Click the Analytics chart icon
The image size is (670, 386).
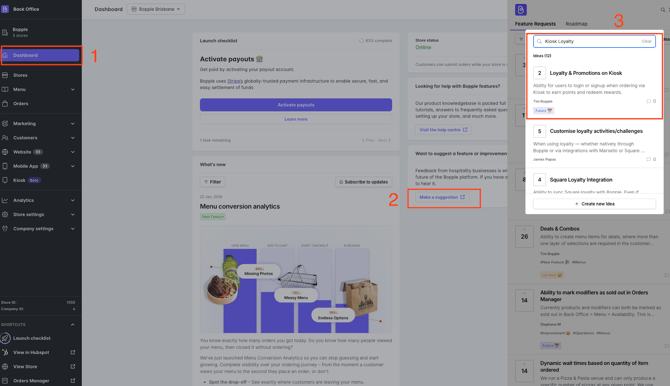[5, 200]
